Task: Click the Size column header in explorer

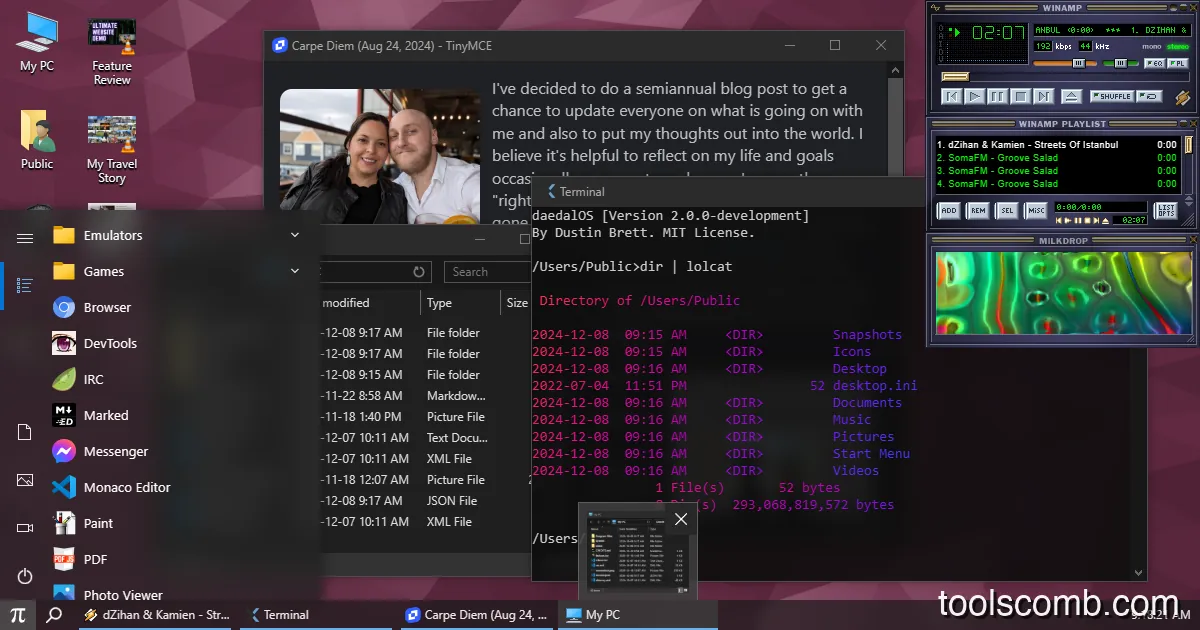Action: [517, 303]
